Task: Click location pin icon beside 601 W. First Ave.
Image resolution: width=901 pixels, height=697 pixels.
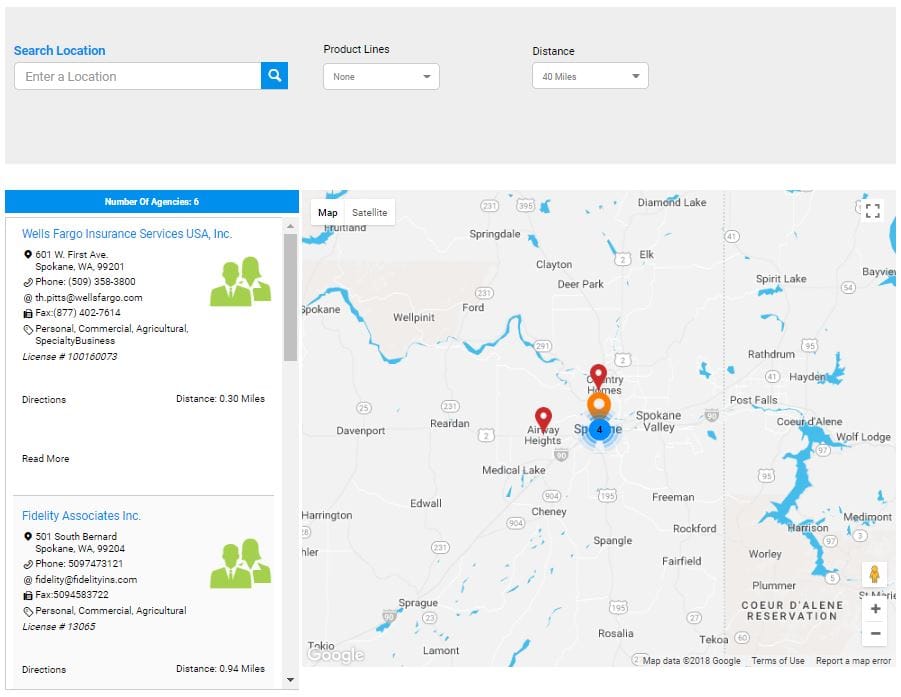Action: pyautogui.click(x=28, y=254)
